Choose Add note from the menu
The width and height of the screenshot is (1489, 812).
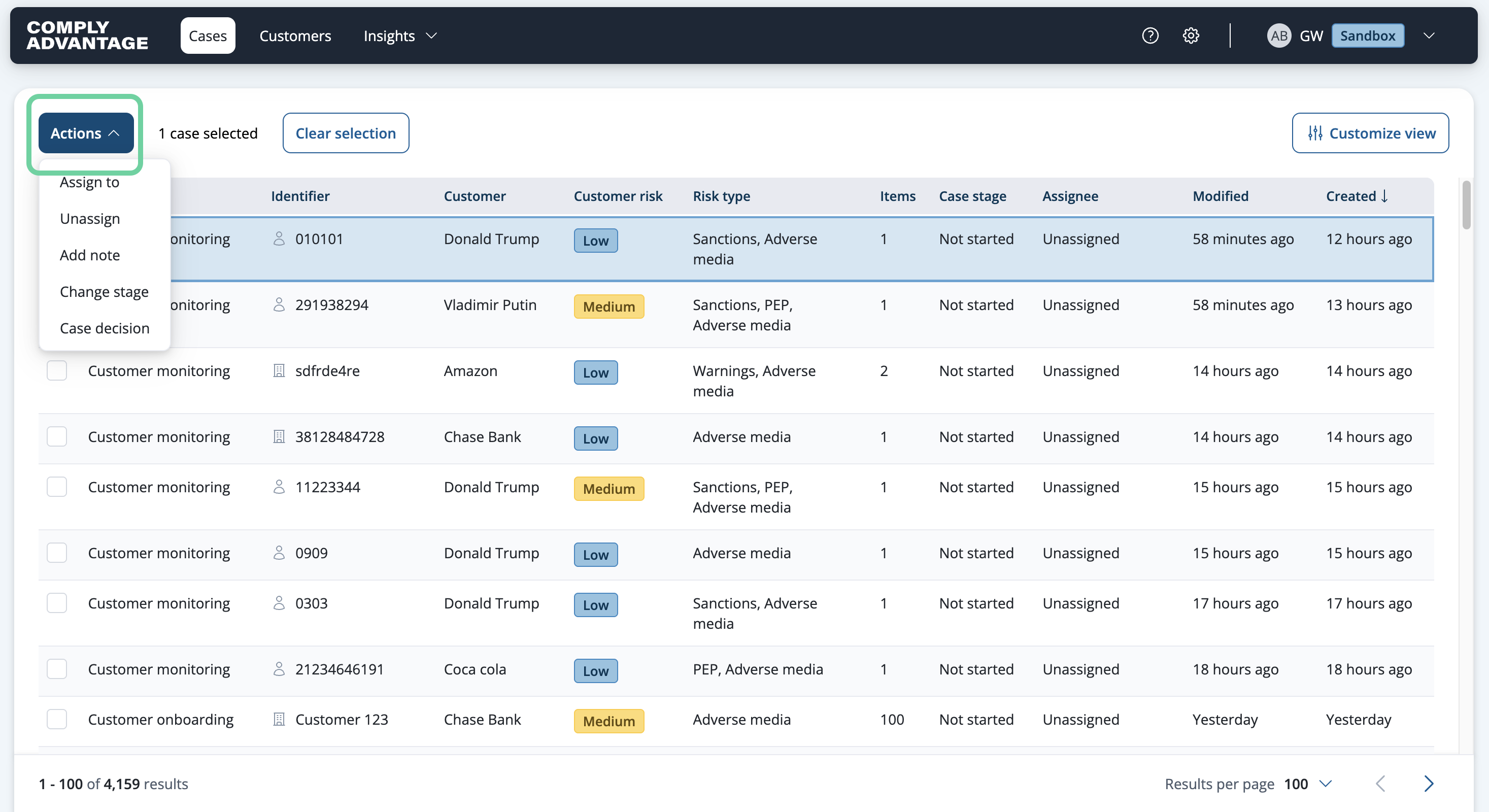click(x=90, y=255)
